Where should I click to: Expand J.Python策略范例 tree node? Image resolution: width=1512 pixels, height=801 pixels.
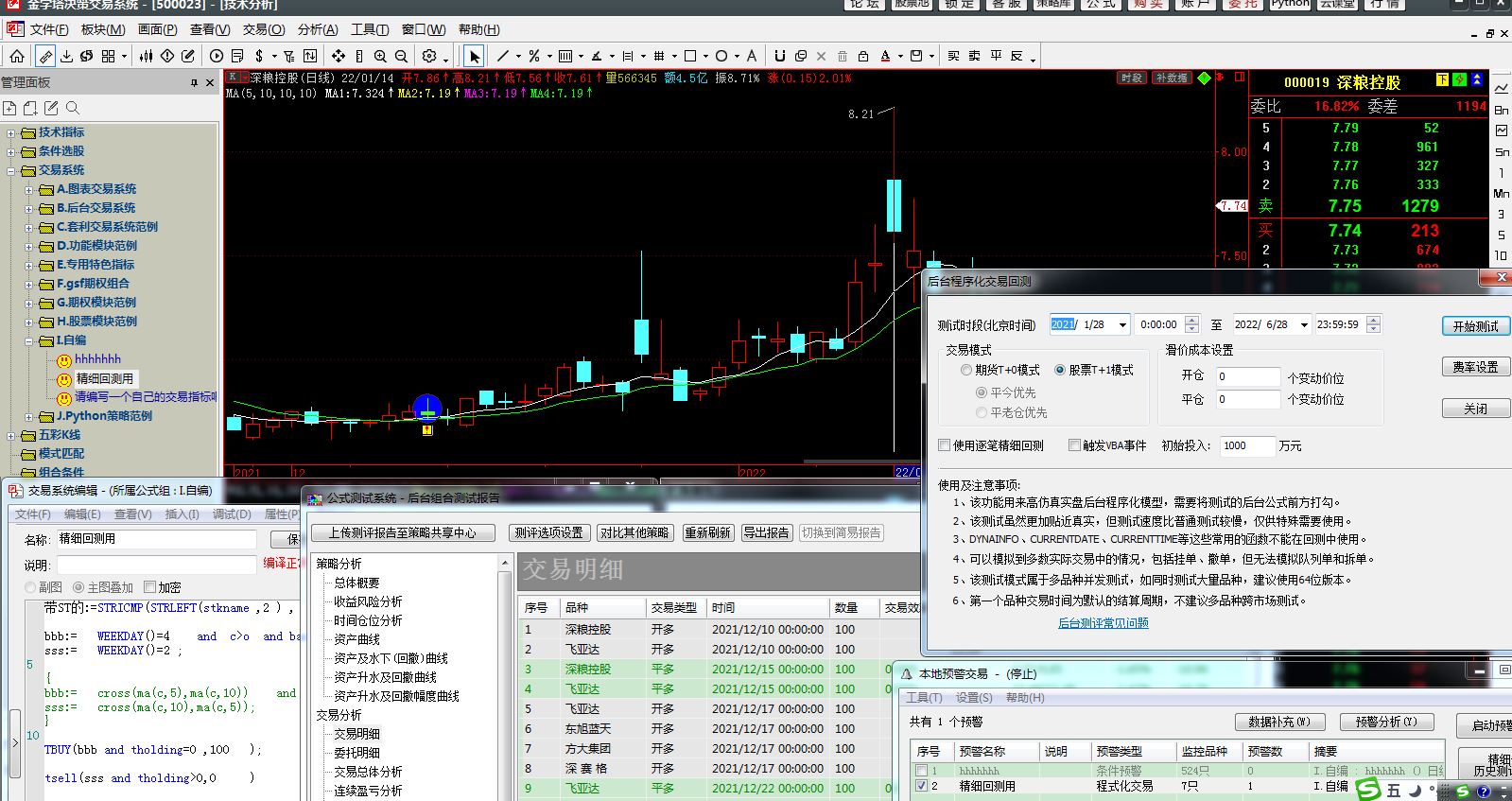28,416
